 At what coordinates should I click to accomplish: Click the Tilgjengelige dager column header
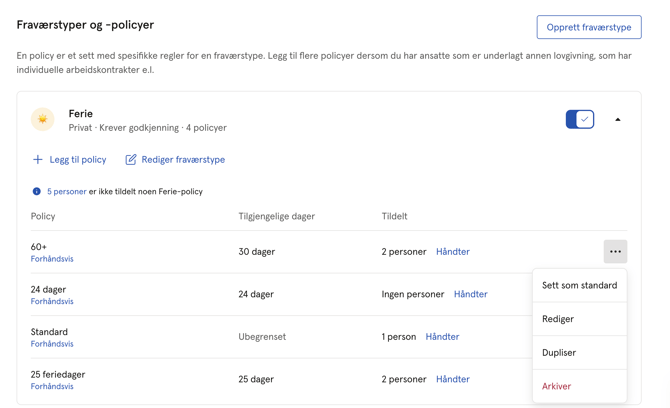[276, 216]
